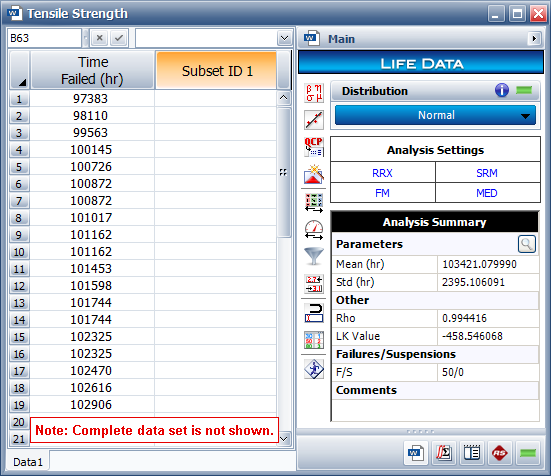Screen dimensions: 551x476
Task: Click the formula bar cancel X button
Action: (x=99, y=38)
